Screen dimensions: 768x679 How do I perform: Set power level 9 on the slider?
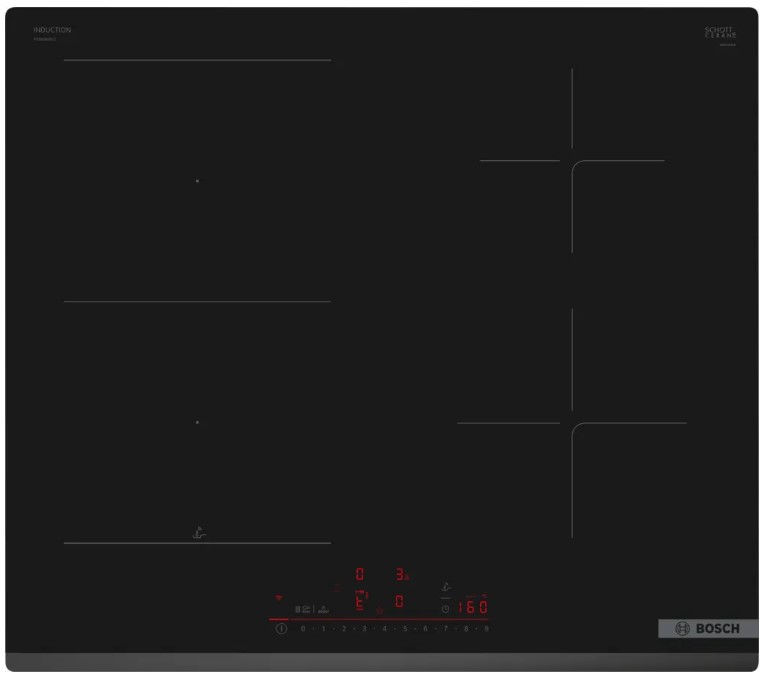tap(486, 629)
